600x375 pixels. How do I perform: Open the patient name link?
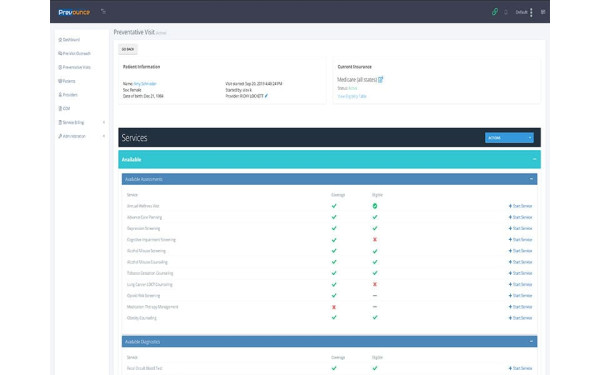click(145, 84)
